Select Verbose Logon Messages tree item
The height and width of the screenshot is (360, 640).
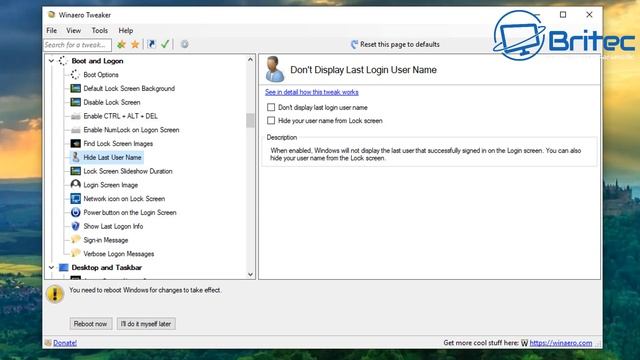pyautogui.click(x=119, y=254)
